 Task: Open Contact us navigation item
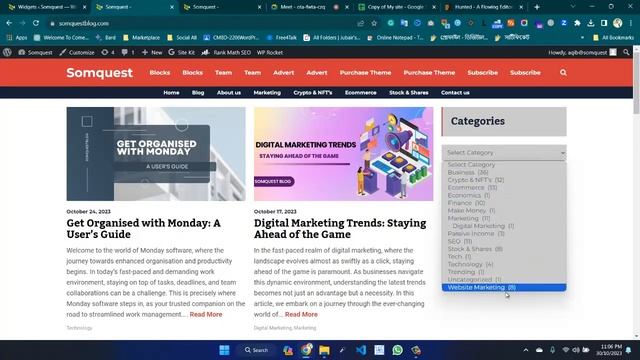point(455,93)
